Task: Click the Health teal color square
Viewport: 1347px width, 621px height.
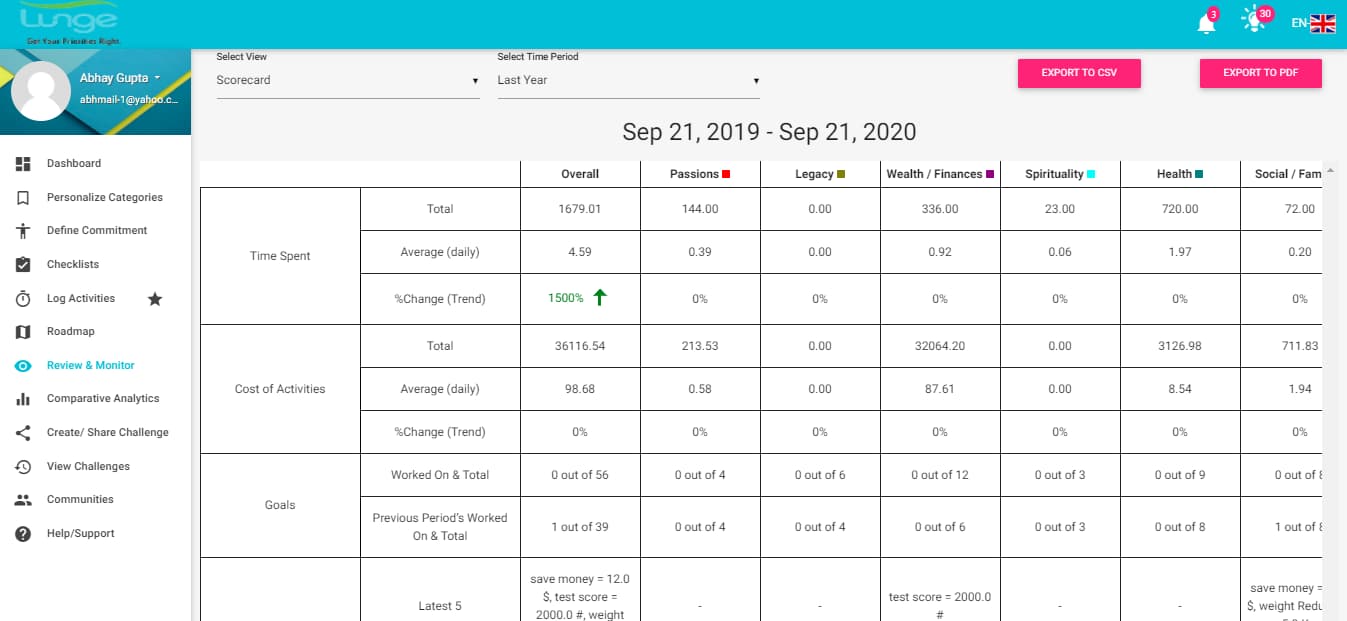Action: [1198, 174]
